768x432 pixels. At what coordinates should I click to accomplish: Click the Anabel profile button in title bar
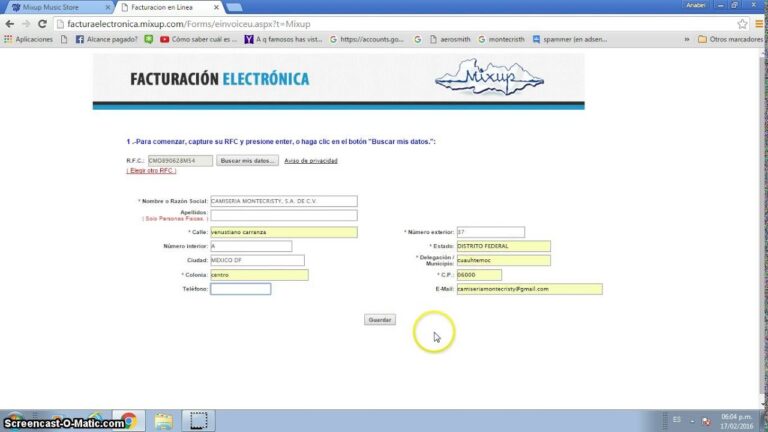tap(695, 5)
